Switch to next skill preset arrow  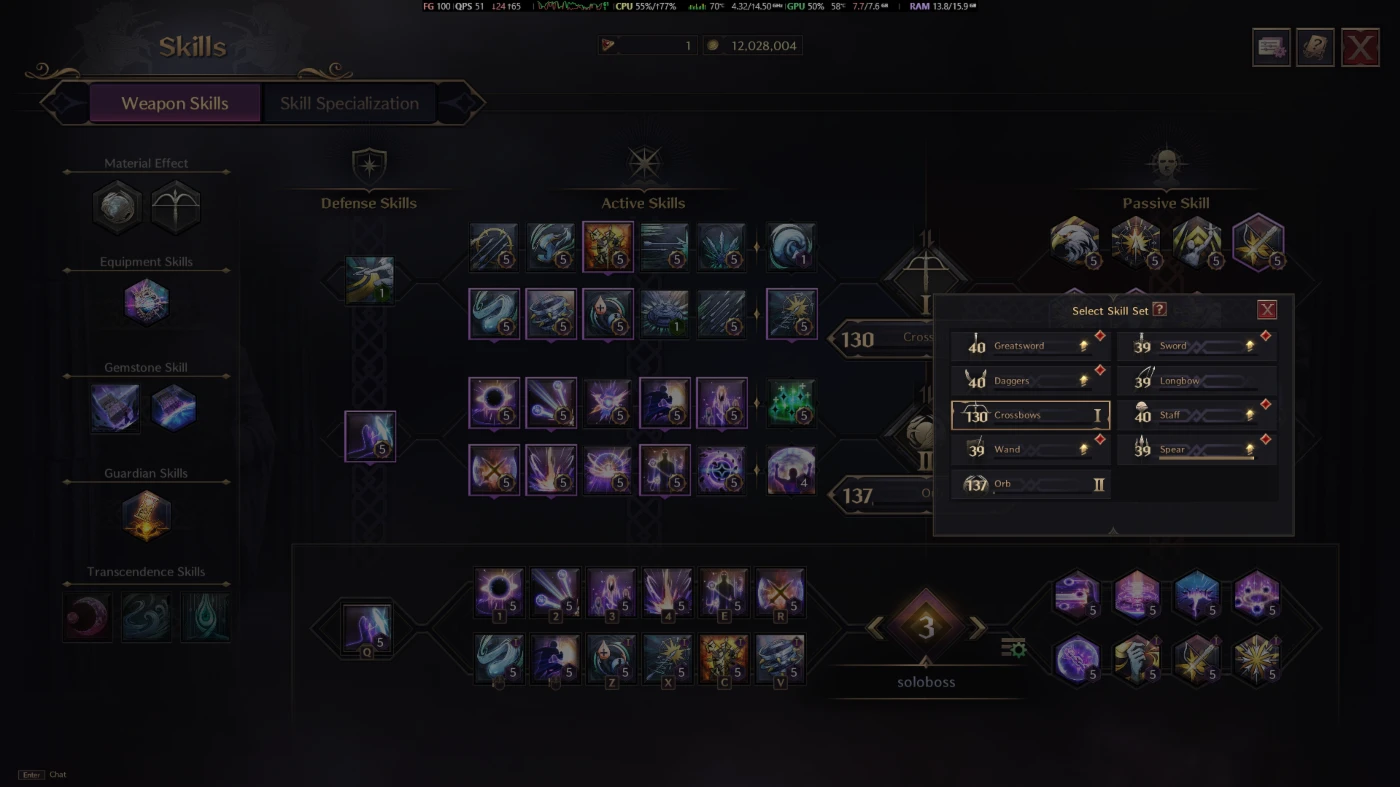coord(977,627)
